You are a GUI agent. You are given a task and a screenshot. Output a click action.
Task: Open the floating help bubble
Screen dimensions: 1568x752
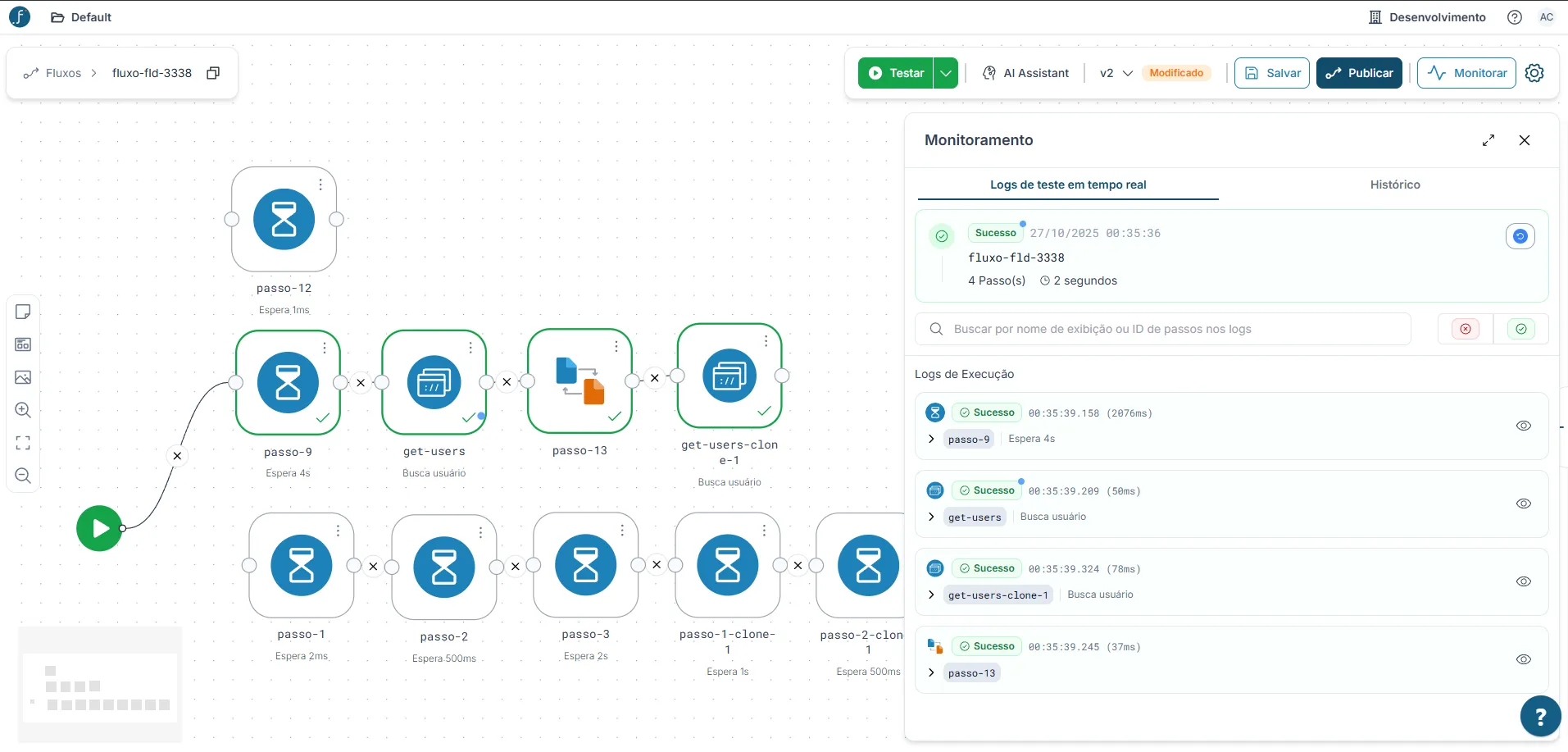1540,716
